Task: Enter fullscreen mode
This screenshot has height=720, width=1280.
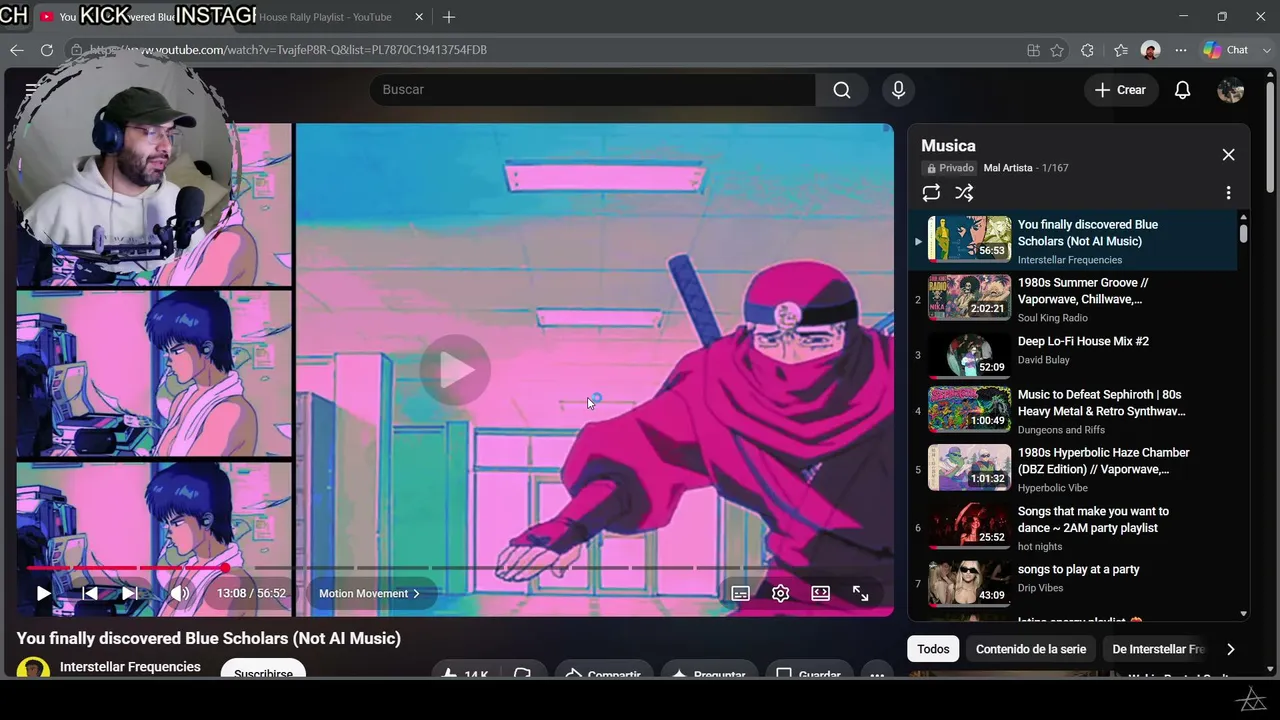Action: point(860,593)
